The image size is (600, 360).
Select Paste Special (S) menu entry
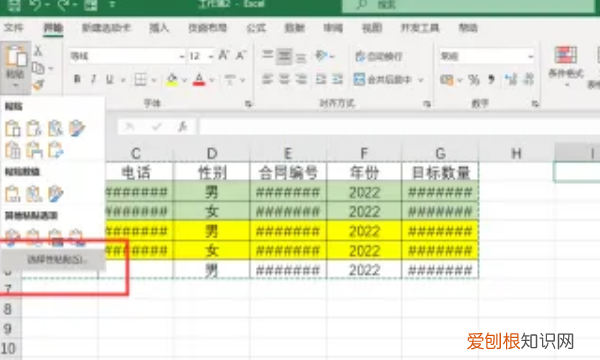(53, 260)
